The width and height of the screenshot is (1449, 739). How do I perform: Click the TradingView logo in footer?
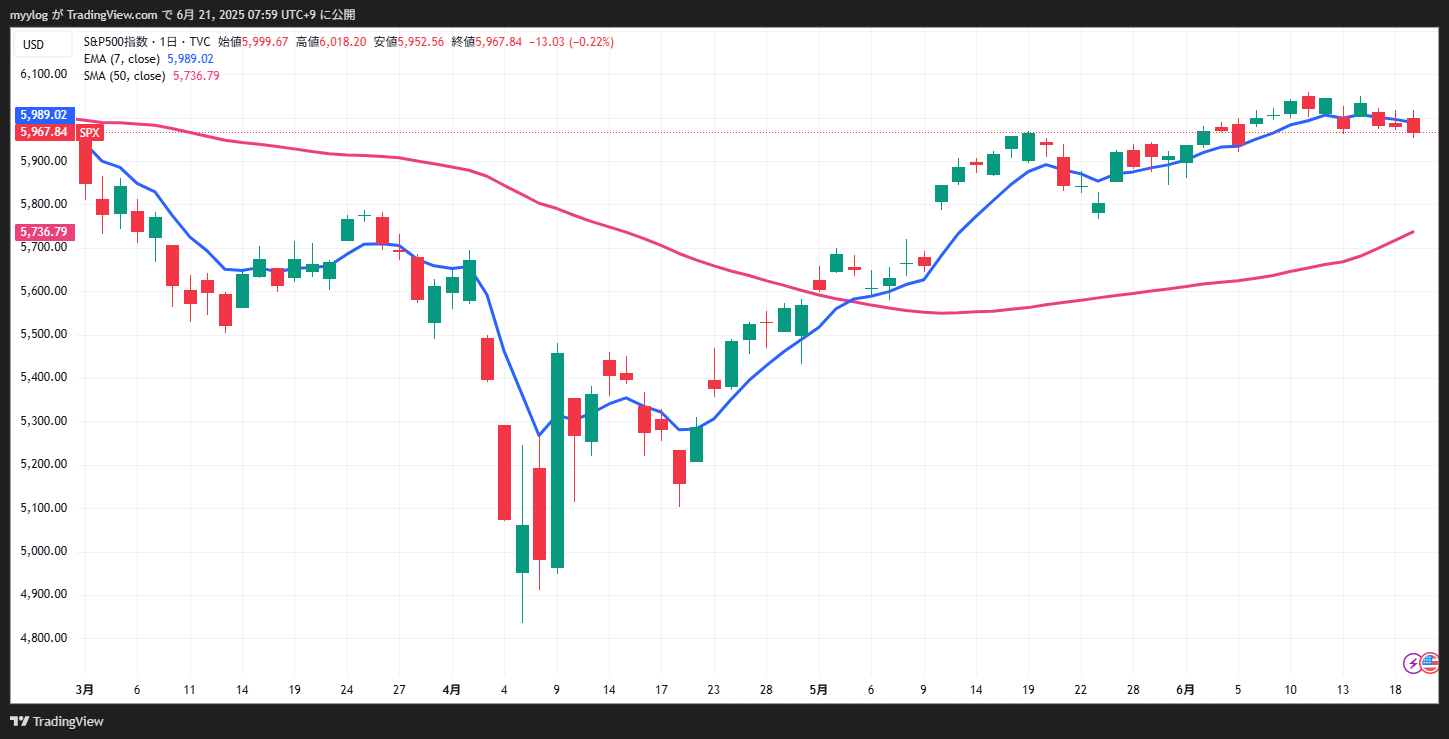click(x=58, y=721)
